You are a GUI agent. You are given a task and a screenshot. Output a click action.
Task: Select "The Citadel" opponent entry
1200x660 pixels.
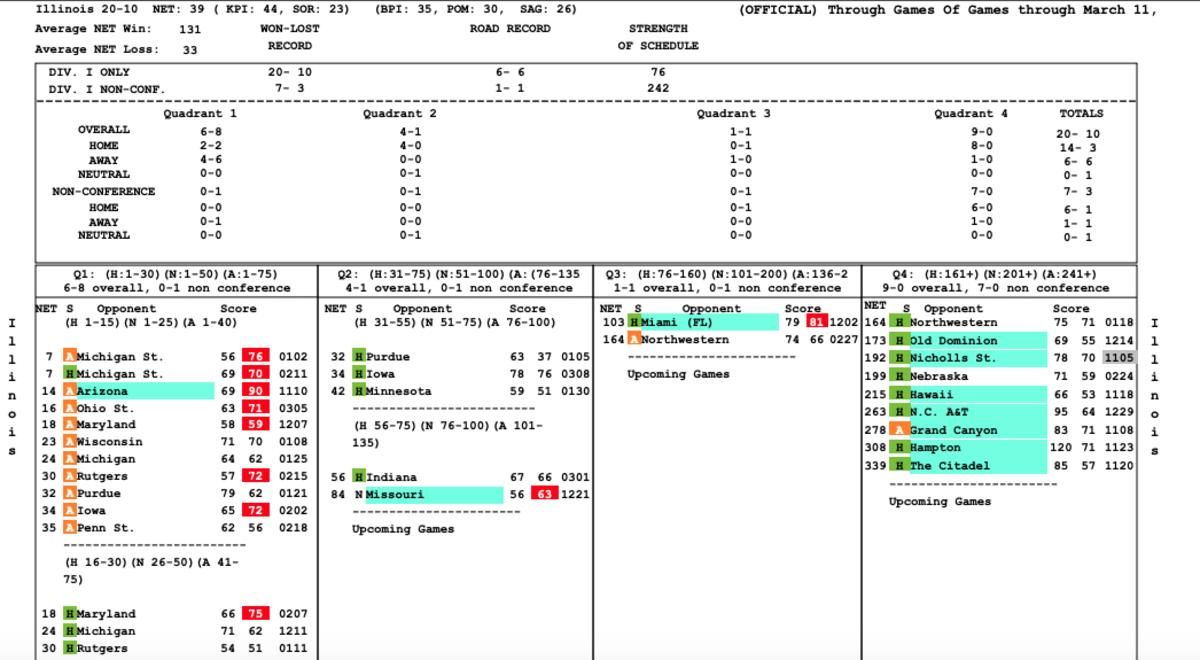click(x=977, y=466)
